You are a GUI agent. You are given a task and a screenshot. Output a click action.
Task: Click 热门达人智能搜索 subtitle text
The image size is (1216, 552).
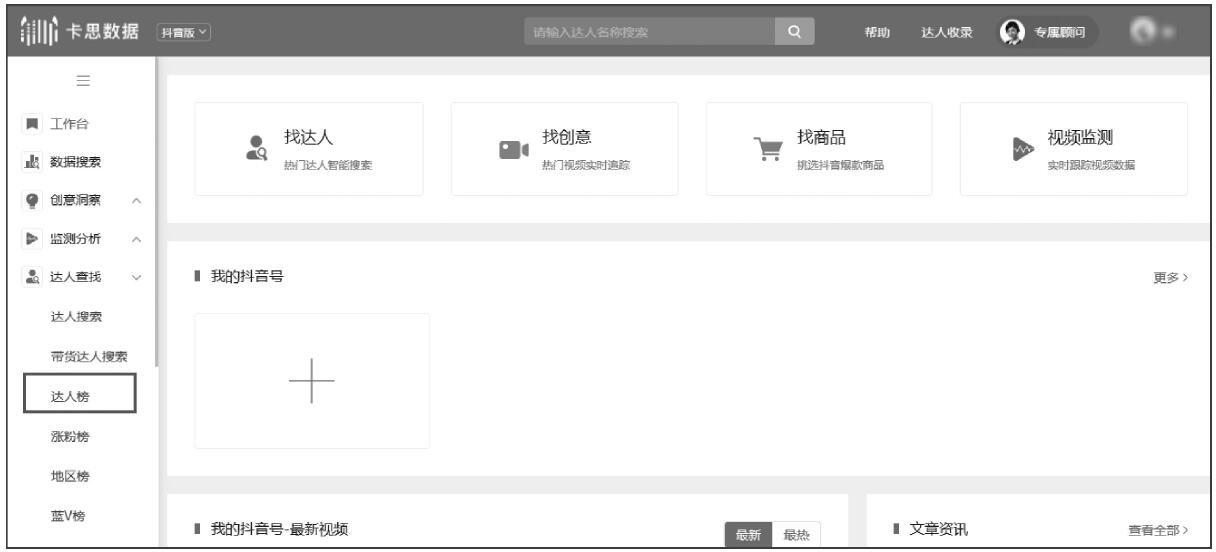(329, 165)
